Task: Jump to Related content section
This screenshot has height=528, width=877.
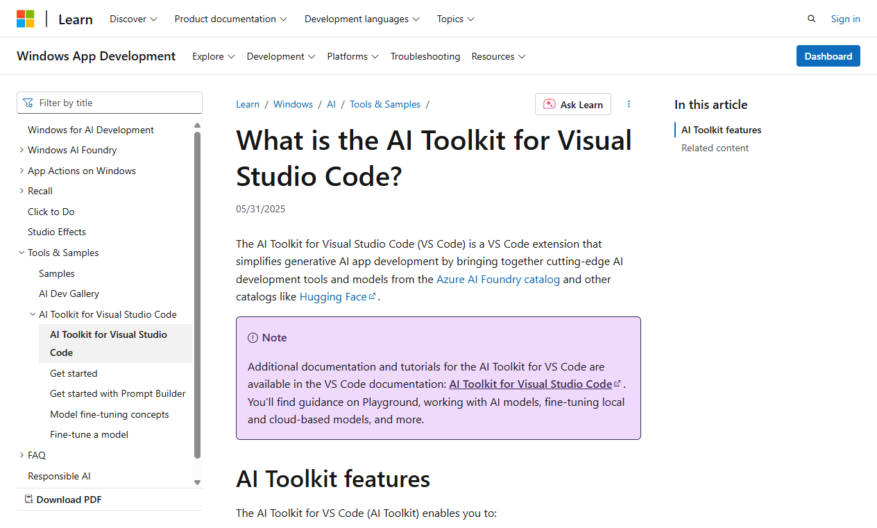Action: coord(715,148)
